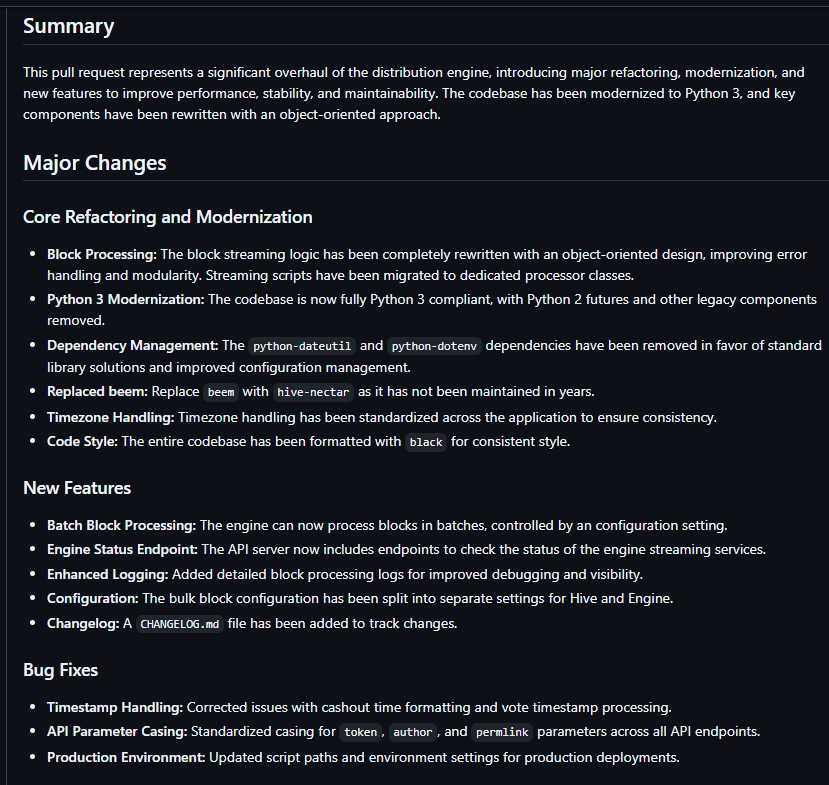Click the bold Timestamp Handling label
This screenshot has width=829, height=785.
pos(116,707)
